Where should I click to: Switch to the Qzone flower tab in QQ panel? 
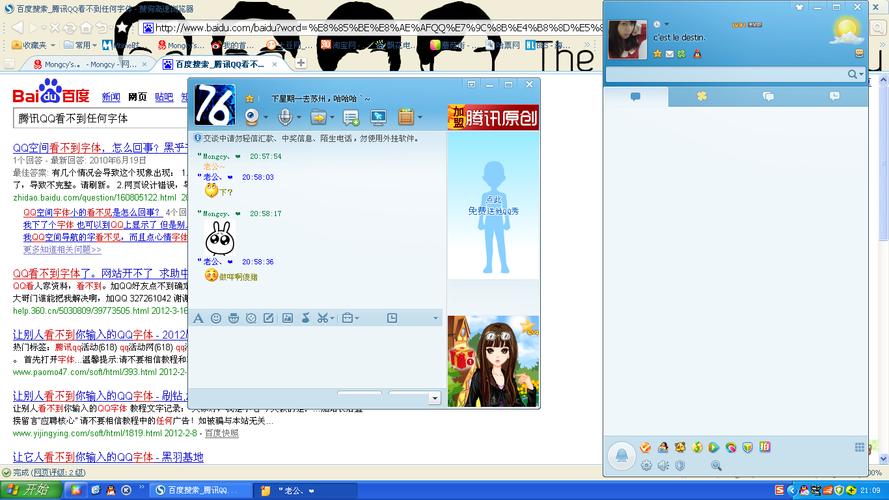(x=702, y=97)
